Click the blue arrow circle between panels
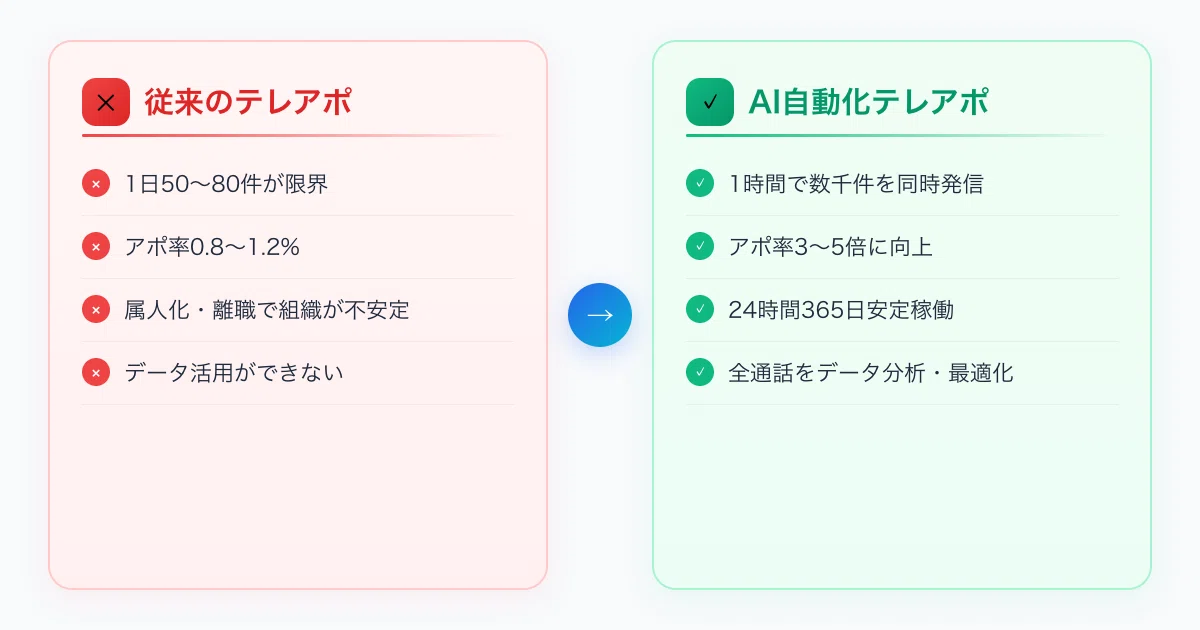Viewport: 1200px width, 630px height. (600, 315)
